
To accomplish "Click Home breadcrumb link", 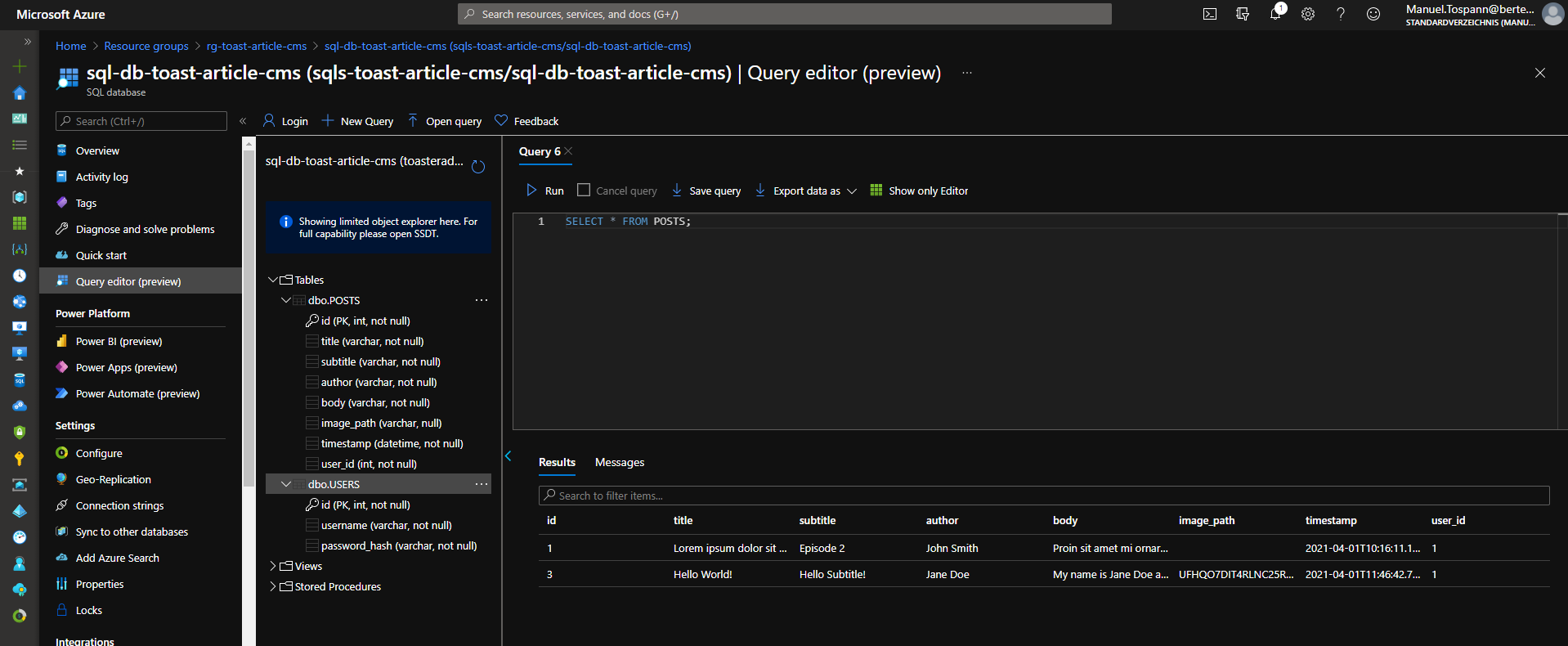I will pos(70,46).
